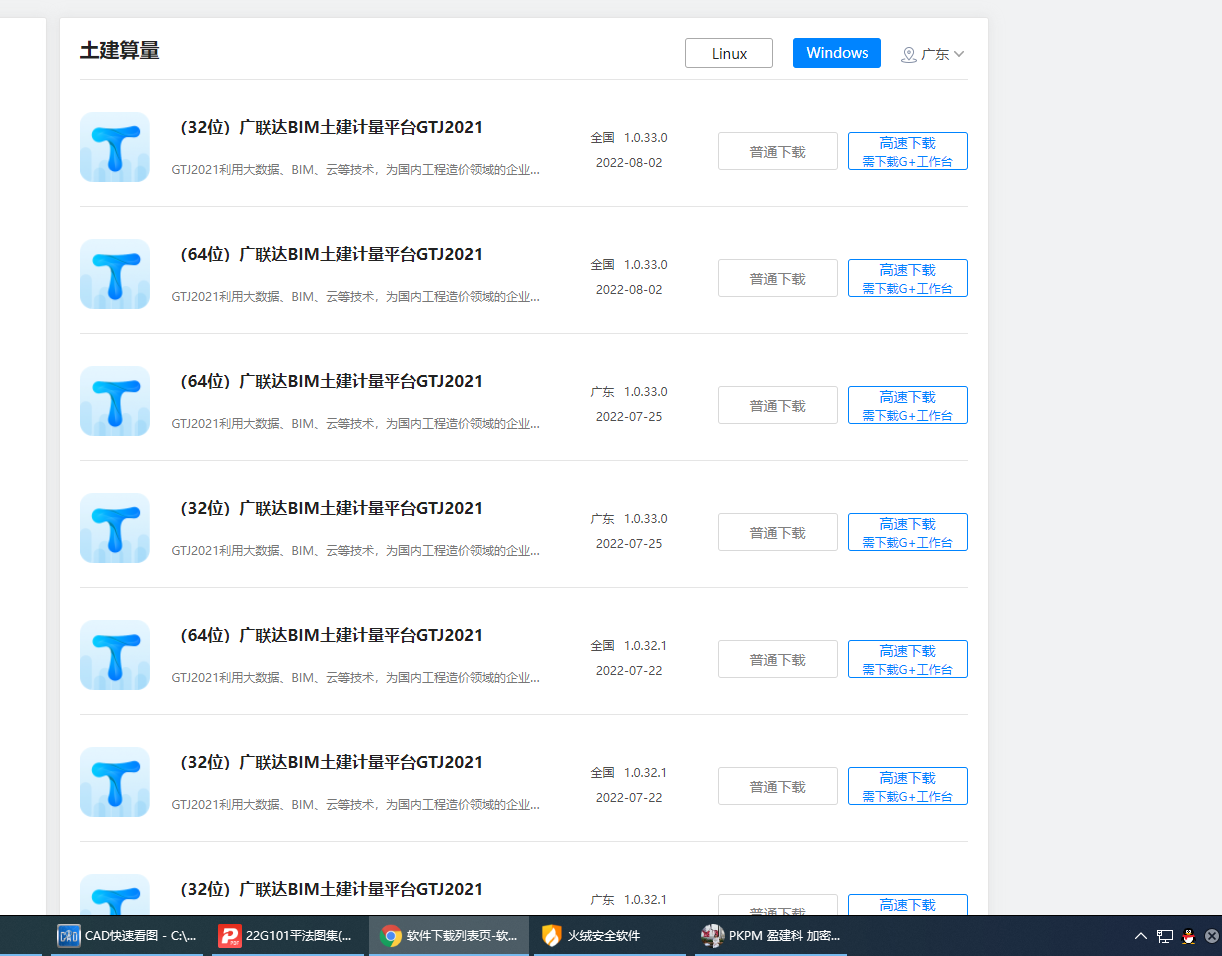Click the date 2022-08-02 in the 32位 row
This screenshot has width=1222, height=956.
click(x=629, y=163)
